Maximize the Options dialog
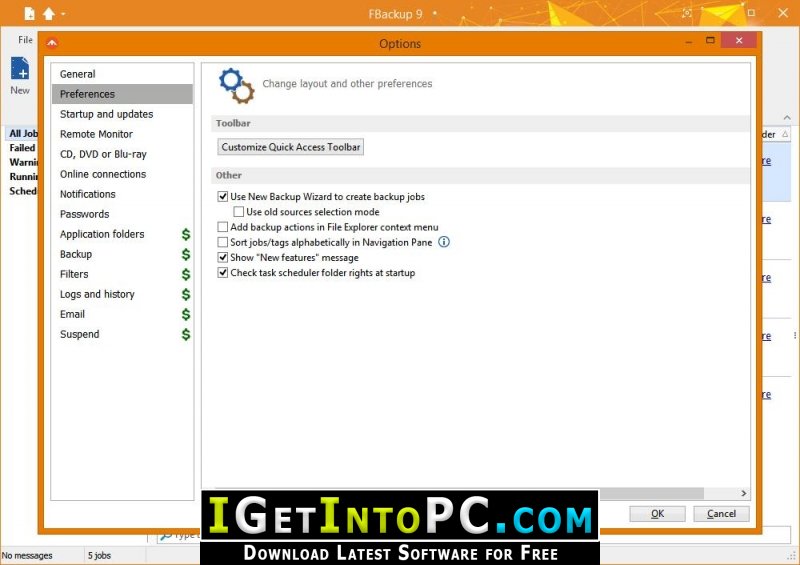 [710, 40]
